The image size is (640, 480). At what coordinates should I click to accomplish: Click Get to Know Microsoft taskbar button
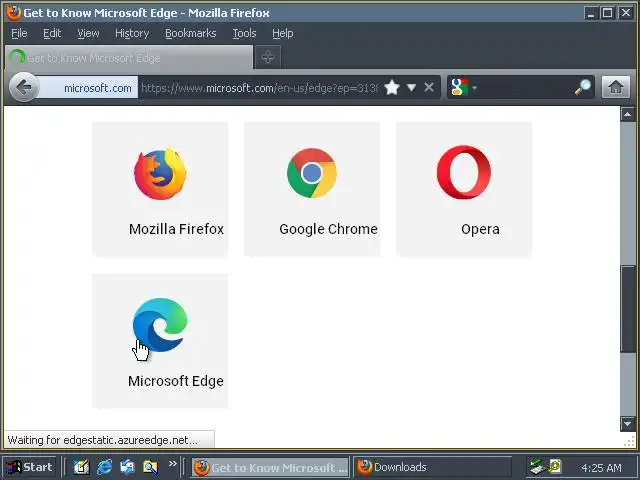click(270, 467)
